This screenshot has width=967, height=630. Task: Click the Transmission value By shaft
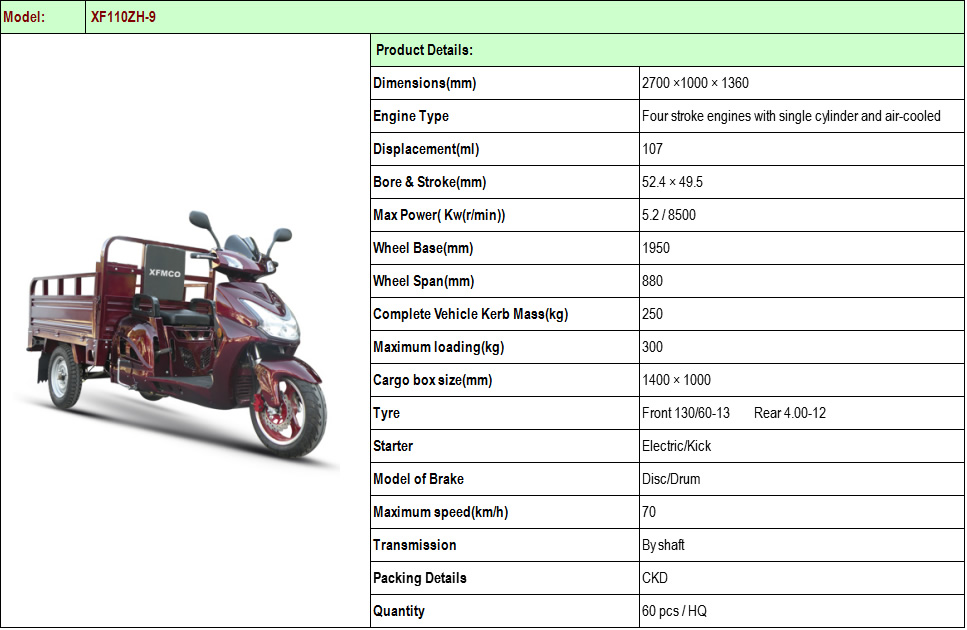tap(663, 545)
